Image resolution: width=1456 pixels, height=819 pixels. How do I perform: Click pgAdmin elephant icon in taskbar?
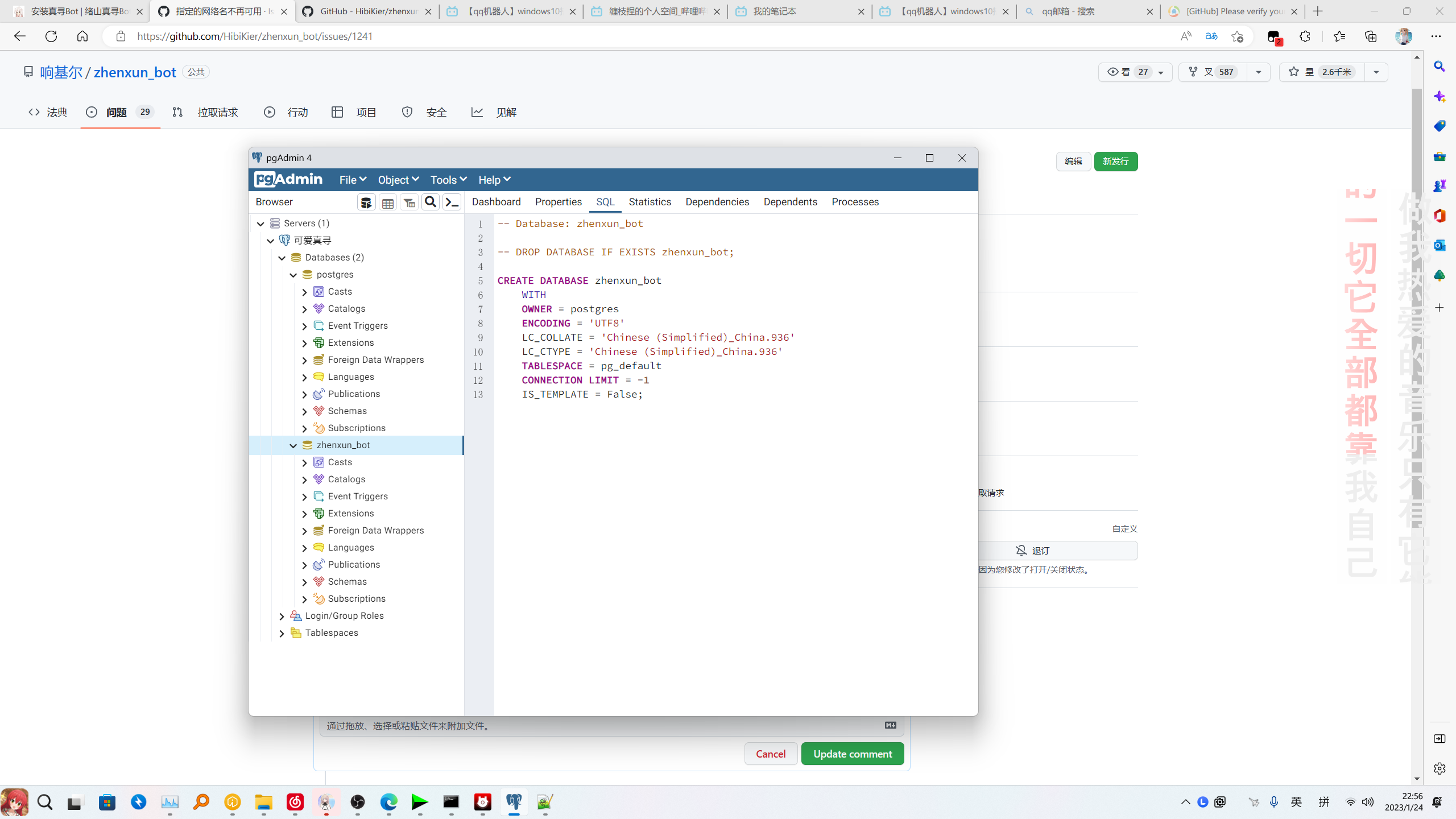point(514,802)
